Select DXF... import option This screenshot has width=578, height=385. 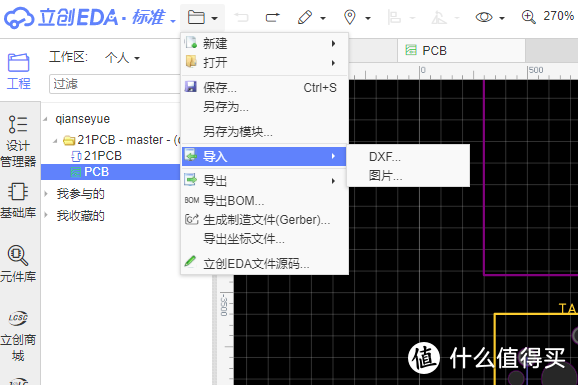click(x=408, y=157)
